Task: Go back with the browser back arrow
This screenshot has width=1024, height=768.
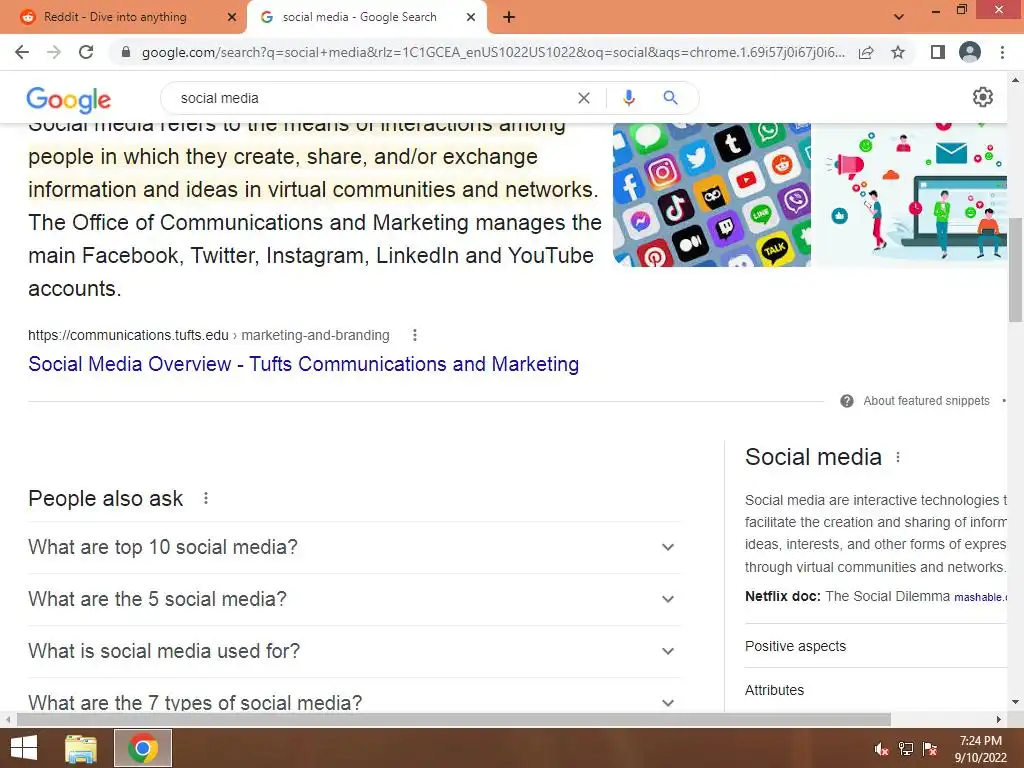Action: click(22, 52)
